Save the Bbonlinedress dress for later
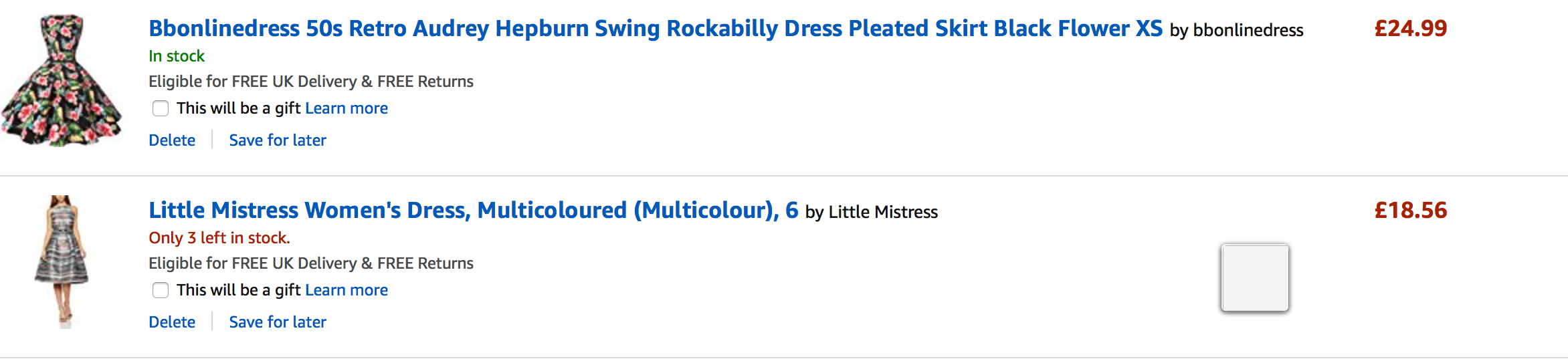Image resolution: width=1568 pixels, height=361 pixels. 278,140
